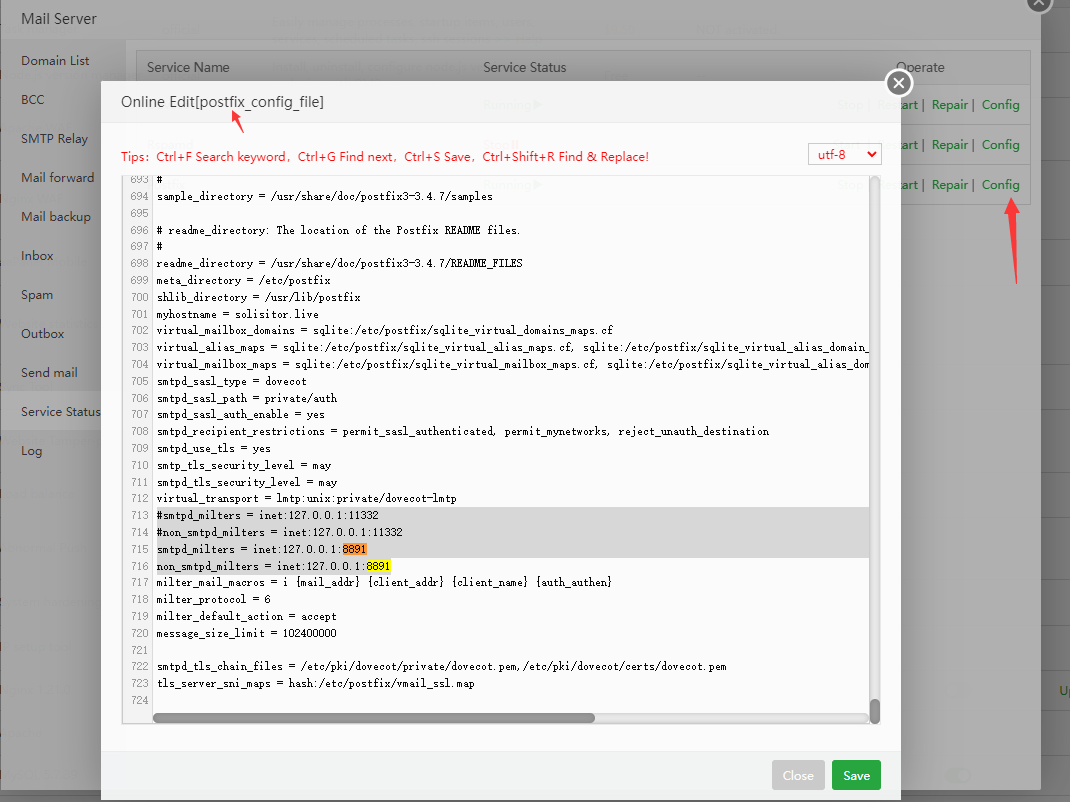Click the vertical scrollbar thumb of editor
The width and height of the screenshot is (1070, 802).
(x=875, y=711)
